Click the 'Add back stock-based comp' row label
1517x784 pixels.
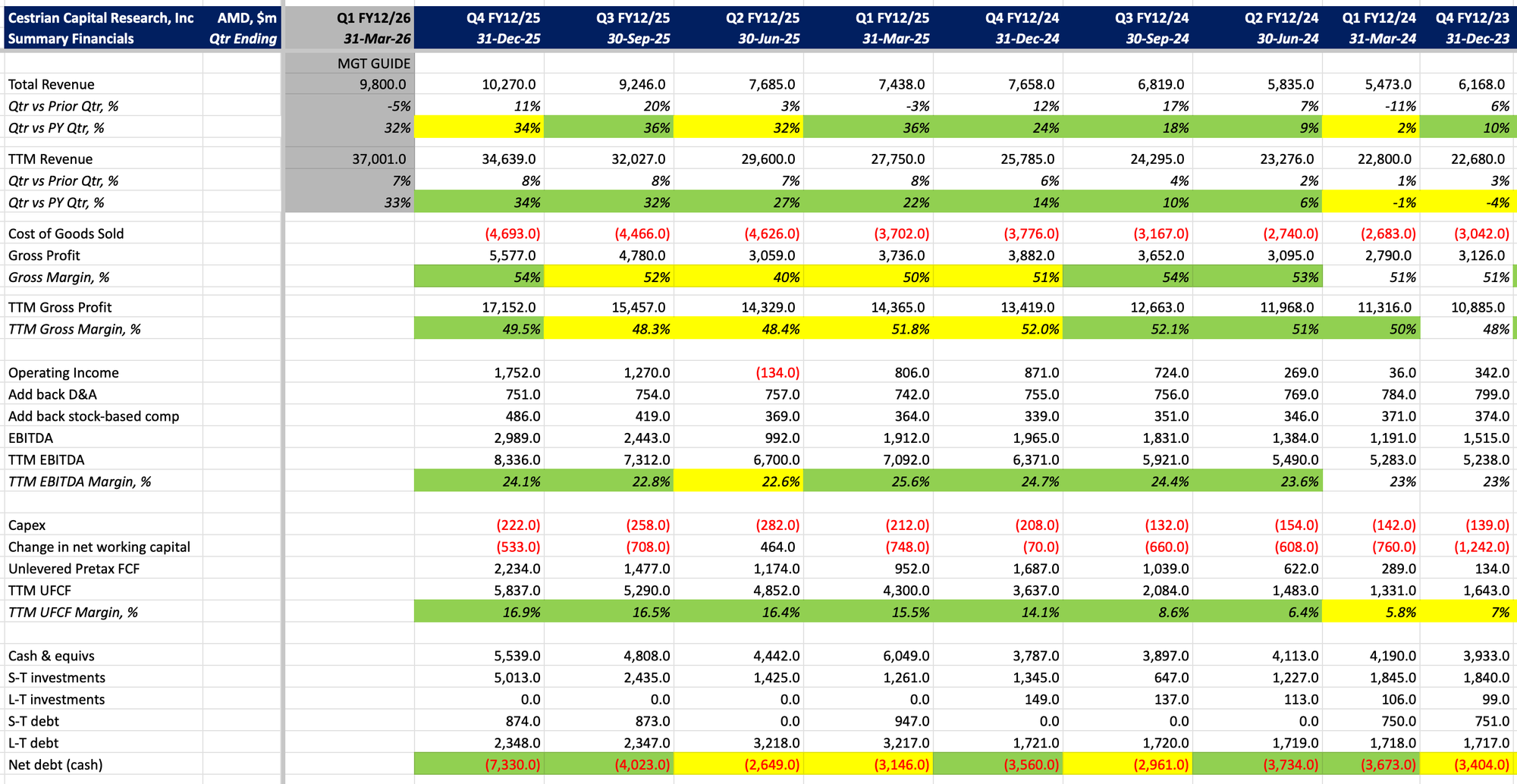point(94,416)
